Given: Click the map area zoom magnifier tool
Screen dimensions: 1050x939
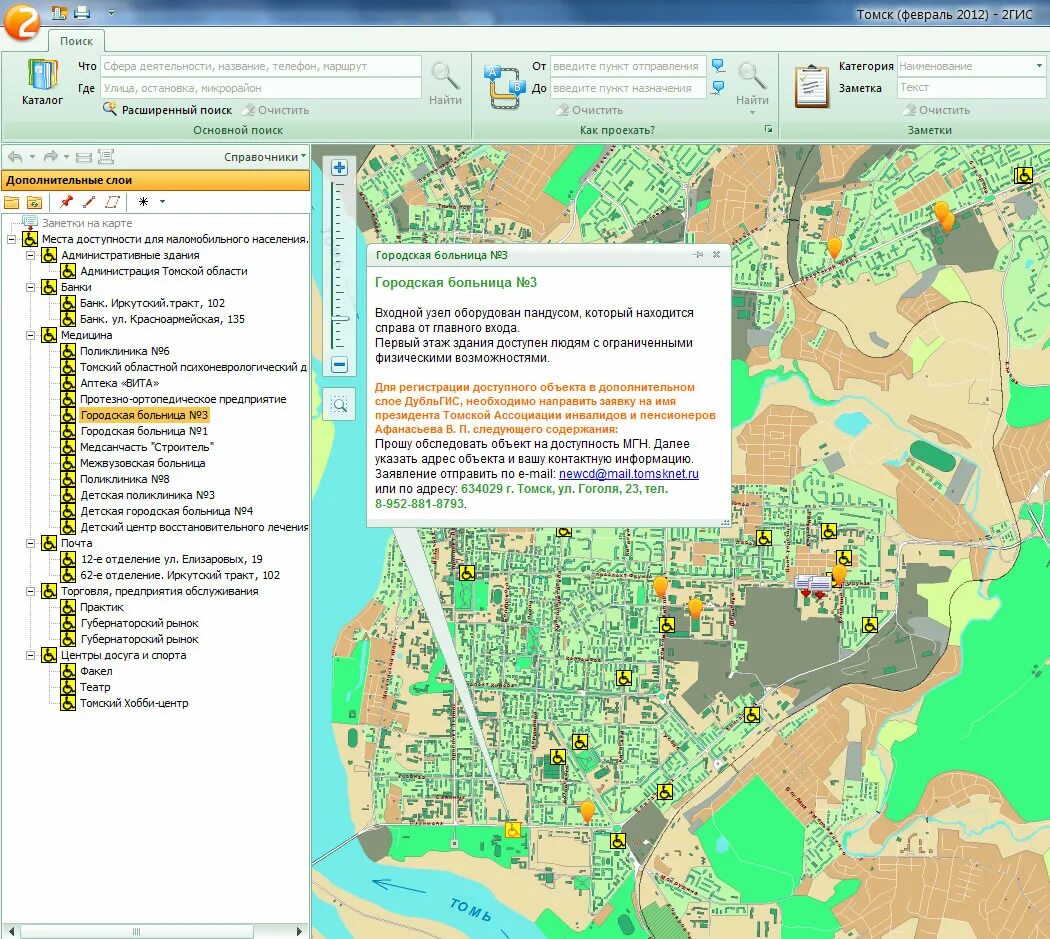Looking at the screenshot, I should [340, 405].
